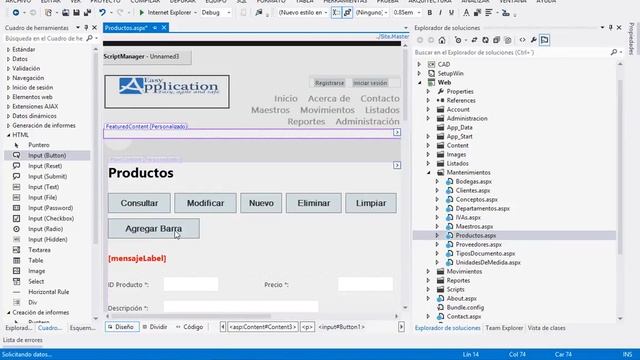Expand the Datos toolbox group
The width and height of the screenshot is (640, 360).
pos(9,59)
